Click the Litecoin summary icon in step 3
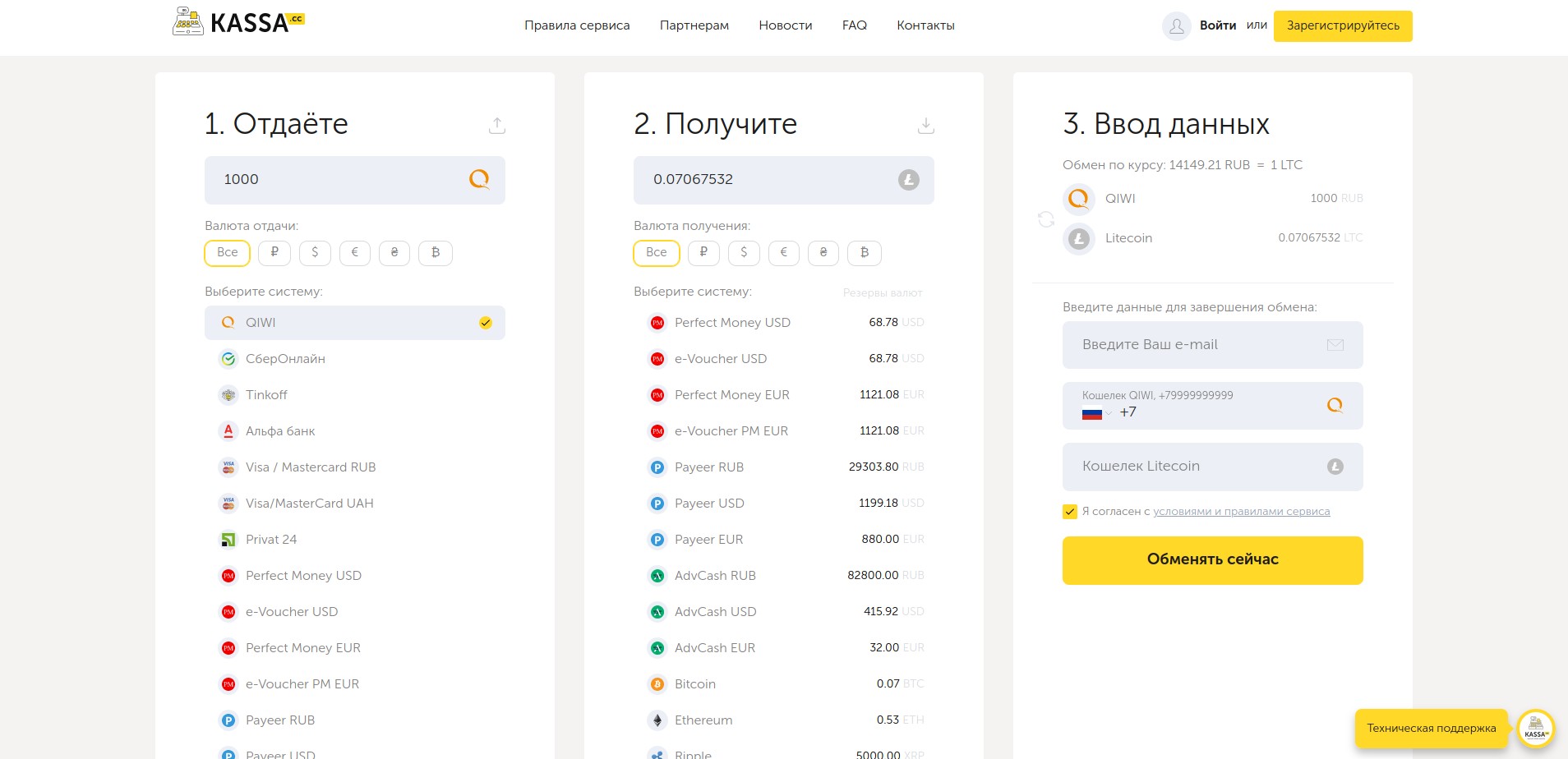The width and height of the screenshot is (1568, 759). 1079,239
